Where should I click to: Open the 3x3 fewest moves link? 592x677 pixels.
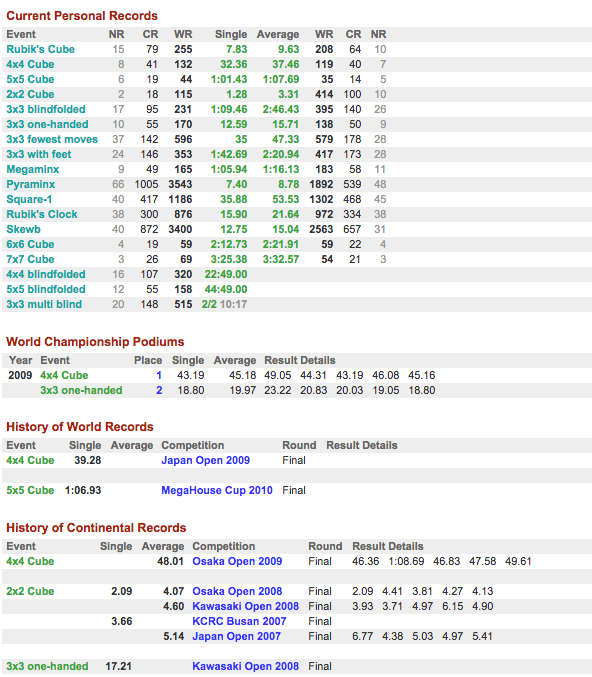coord(52,139)
